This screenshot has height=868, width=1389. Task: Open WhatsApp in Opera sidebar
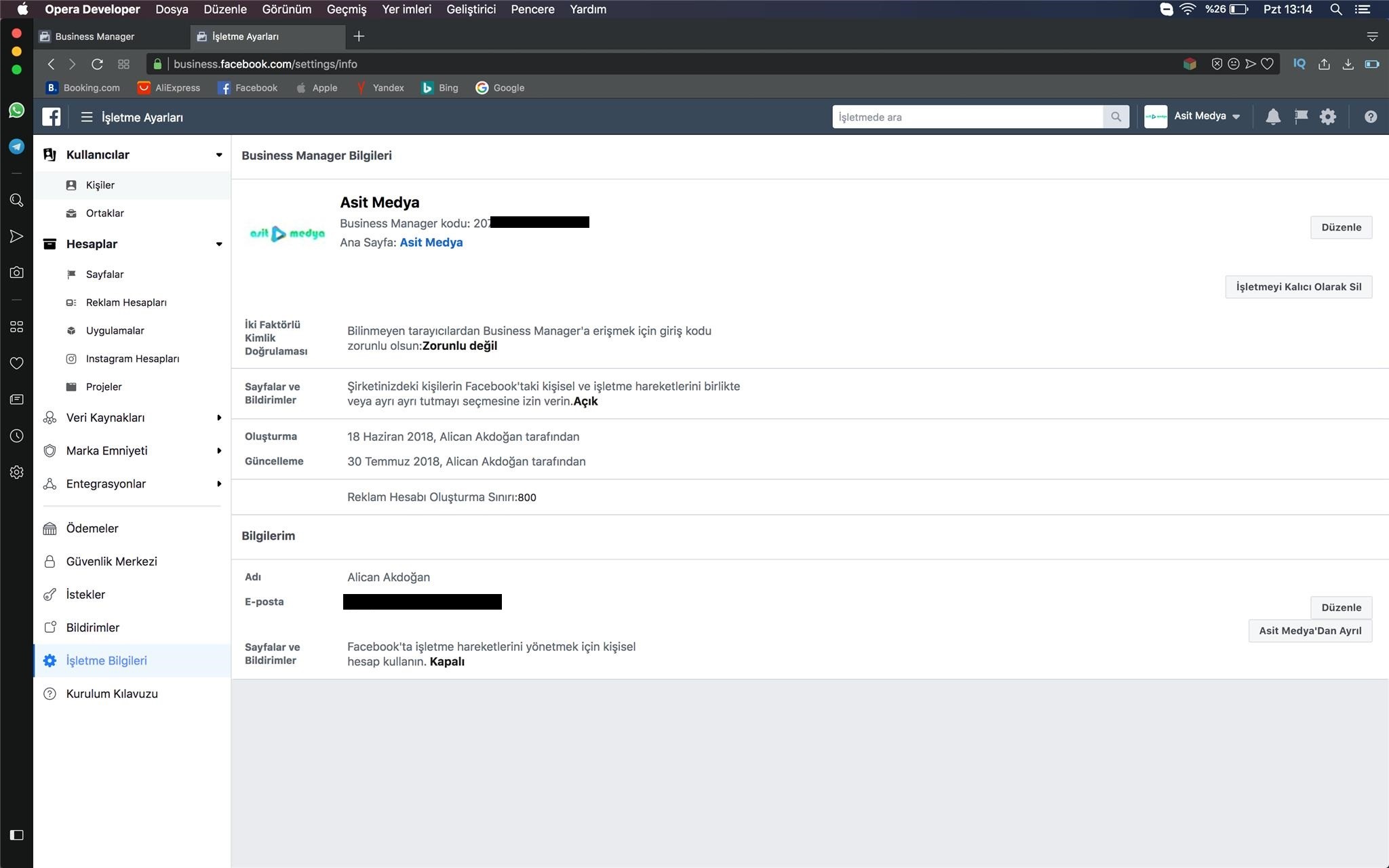click(17, 111)
